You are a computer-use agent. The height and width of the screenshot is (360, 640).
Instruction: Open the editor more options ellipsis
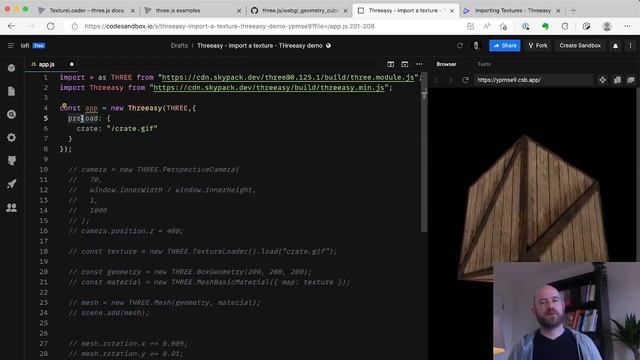coord(419,64)
